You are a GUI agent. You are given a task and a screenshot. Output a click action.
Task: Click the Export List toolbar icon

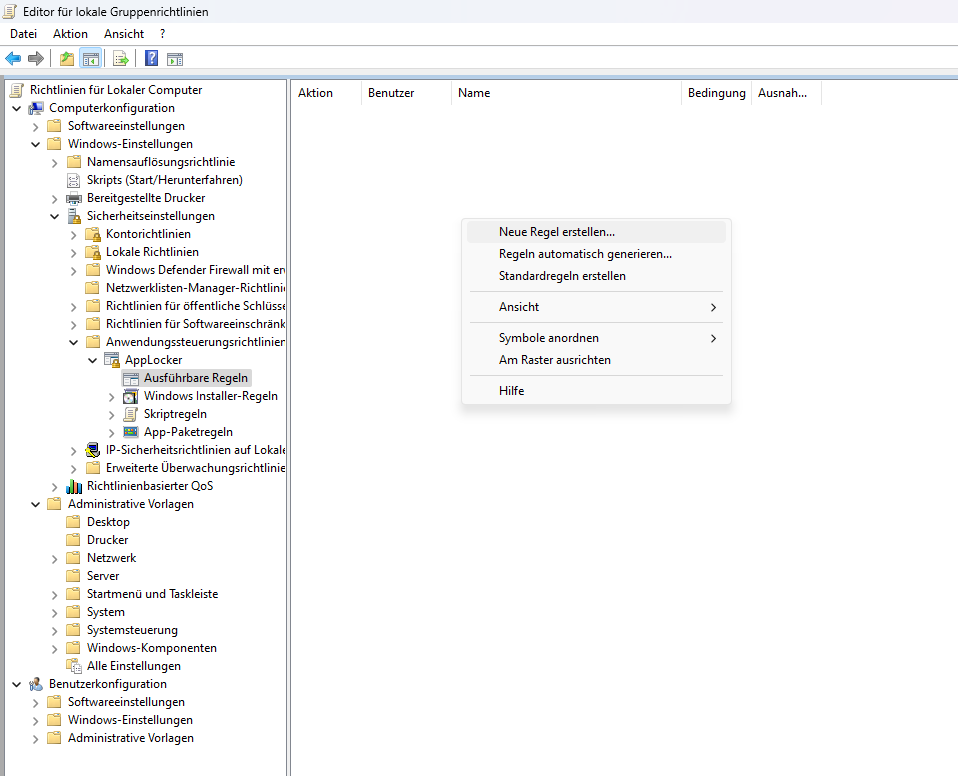[x=121, y=59]
